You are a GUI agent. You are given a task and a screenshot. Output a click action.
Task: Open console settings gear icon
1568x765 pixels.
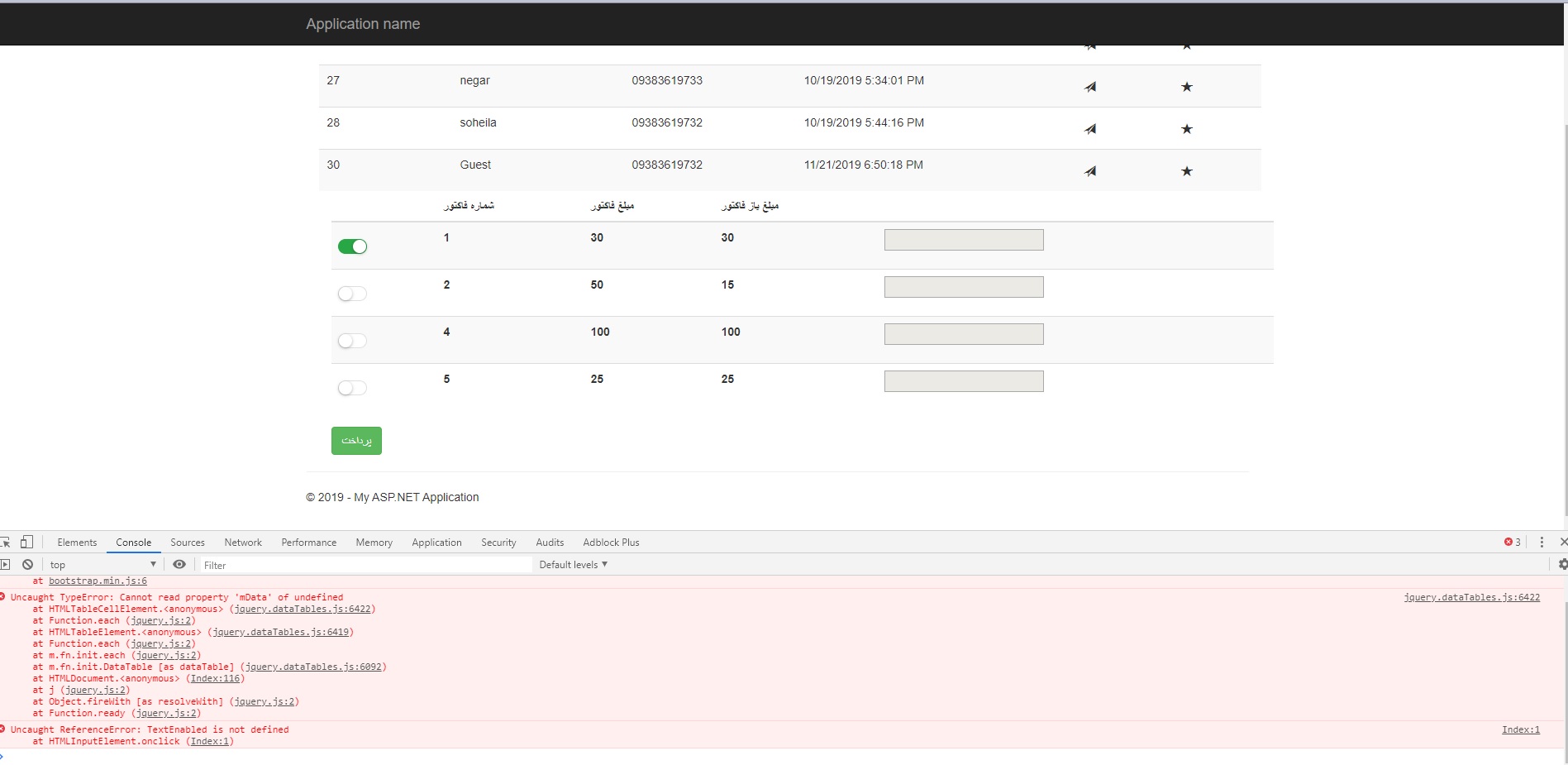[1561, 564]
